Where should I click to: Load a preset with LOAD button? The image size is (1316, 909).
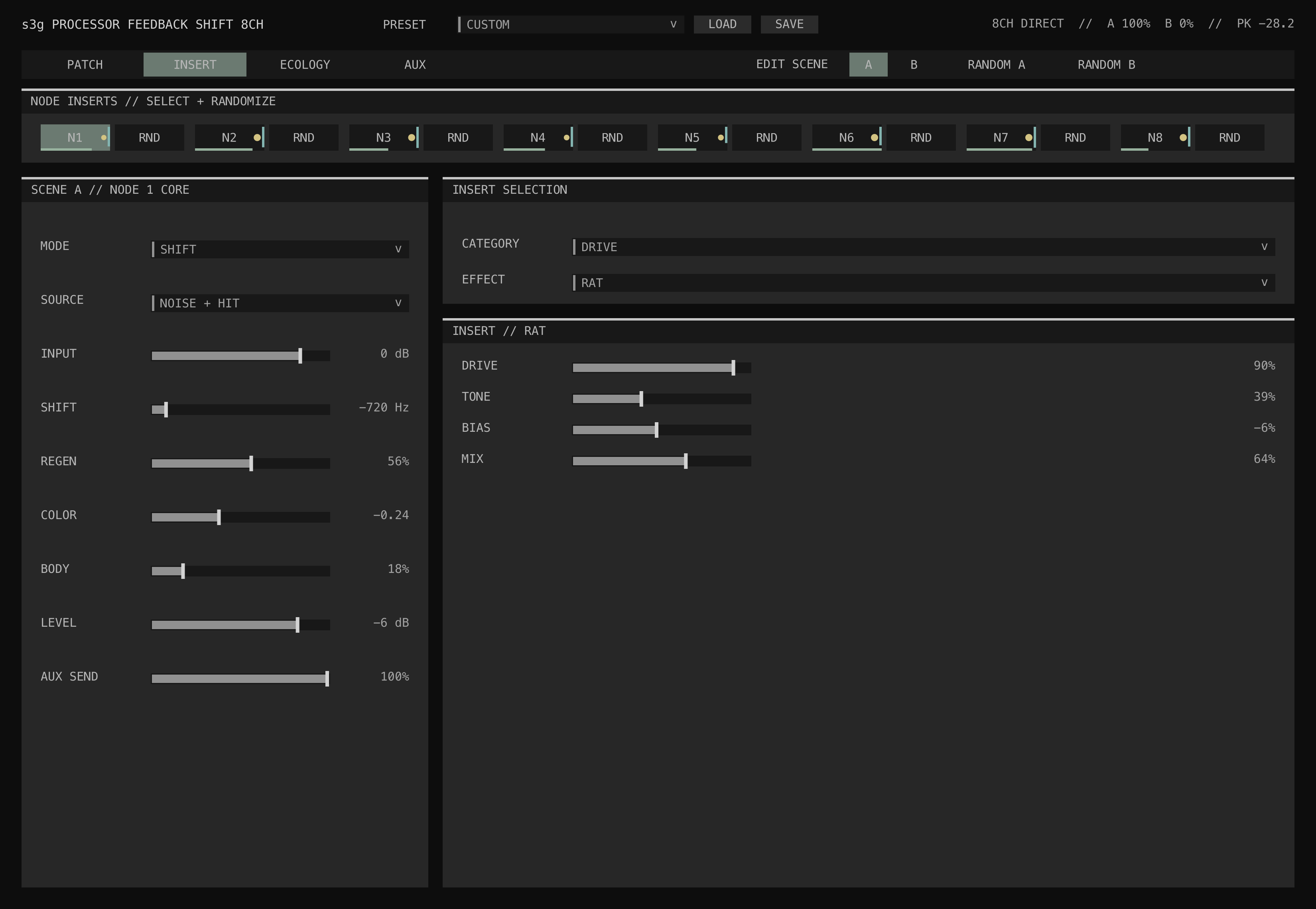click(722, 24)
